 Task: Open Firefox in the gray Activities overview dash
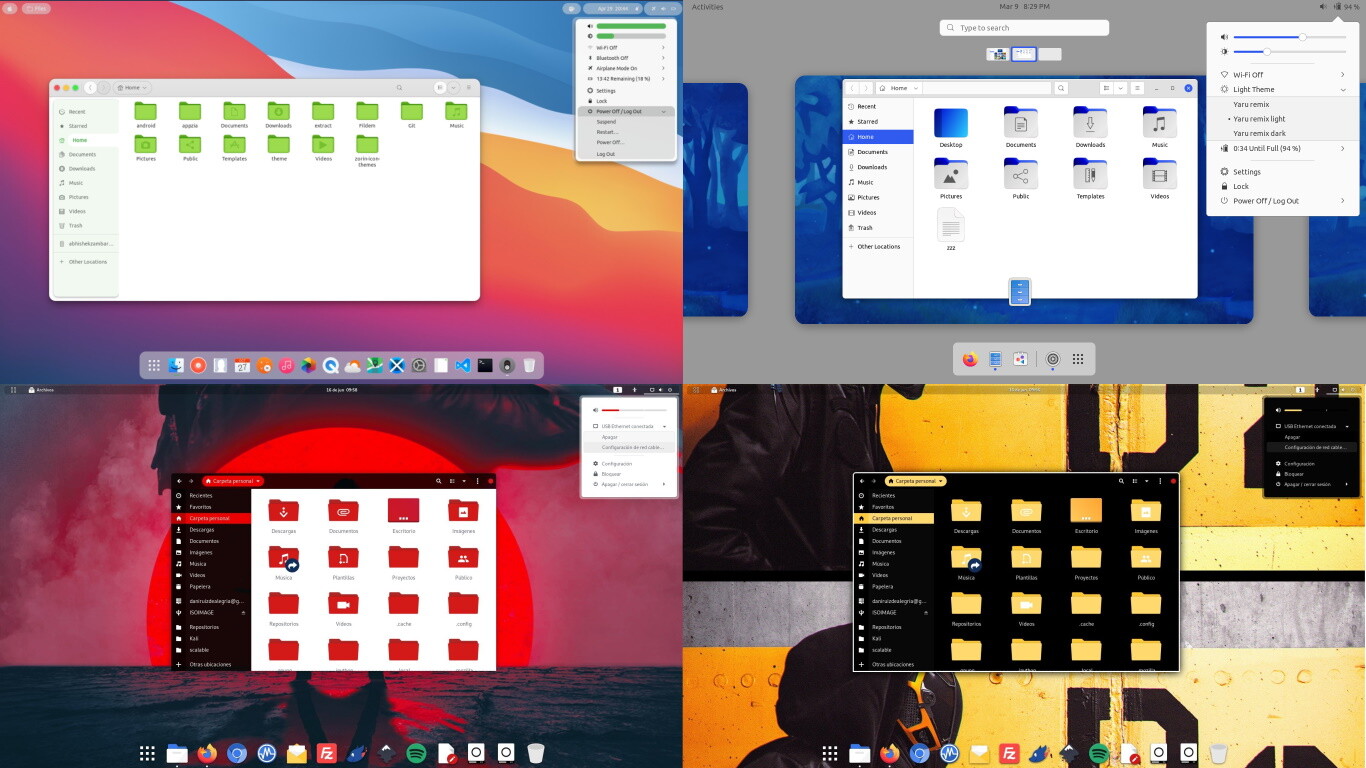pyautogui.click(x=970, y=359)
